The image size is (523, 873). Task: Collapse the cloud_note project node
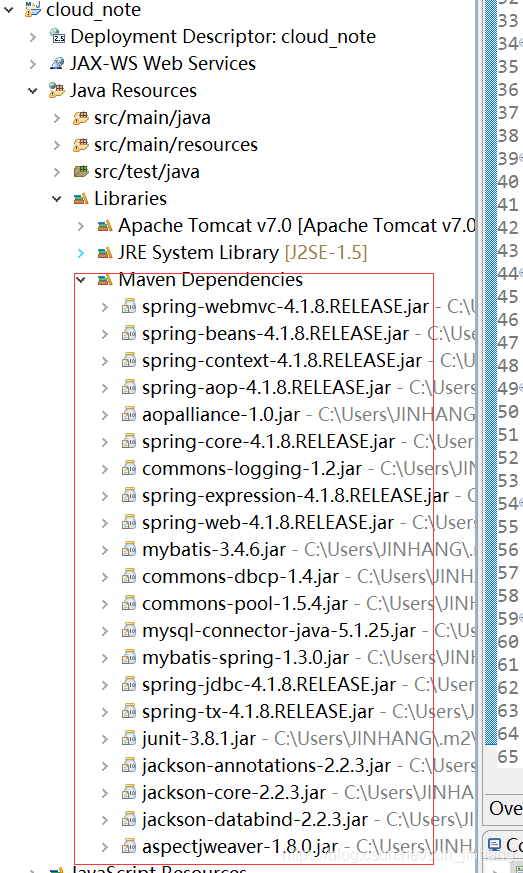click(9, 9)
